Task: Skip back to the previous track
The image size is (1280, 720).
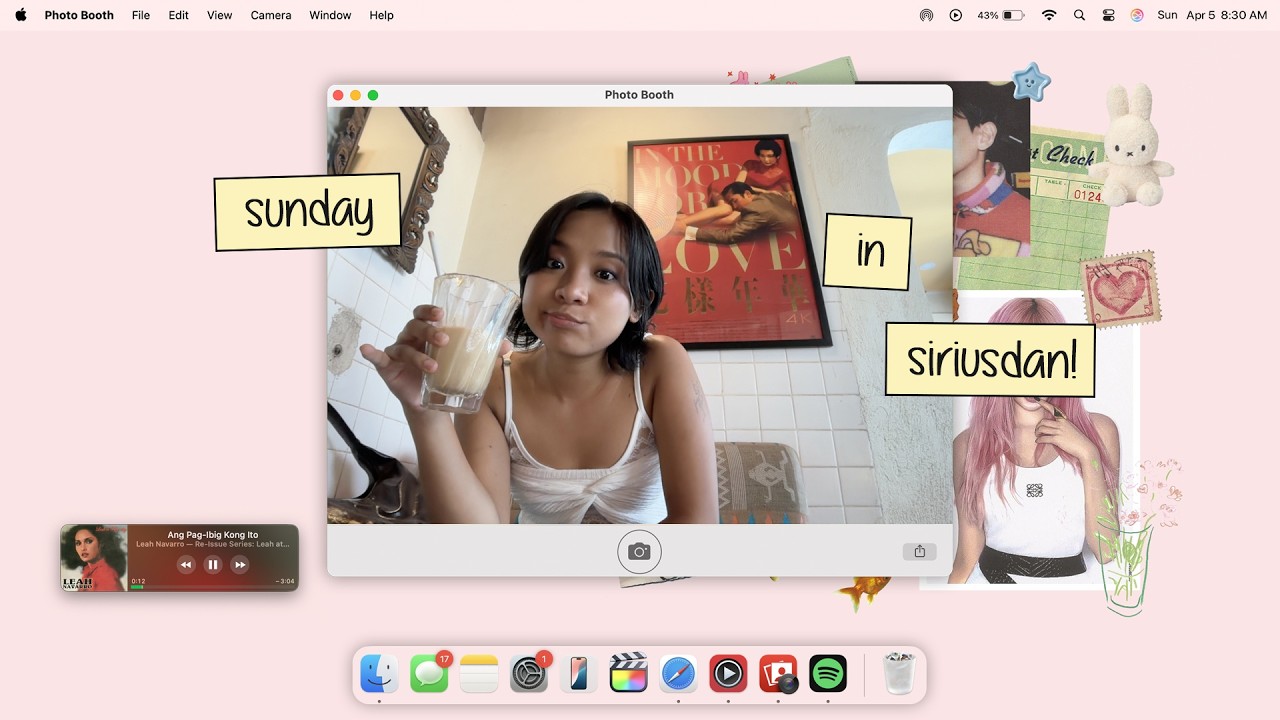Action: [x=185, y=565]
